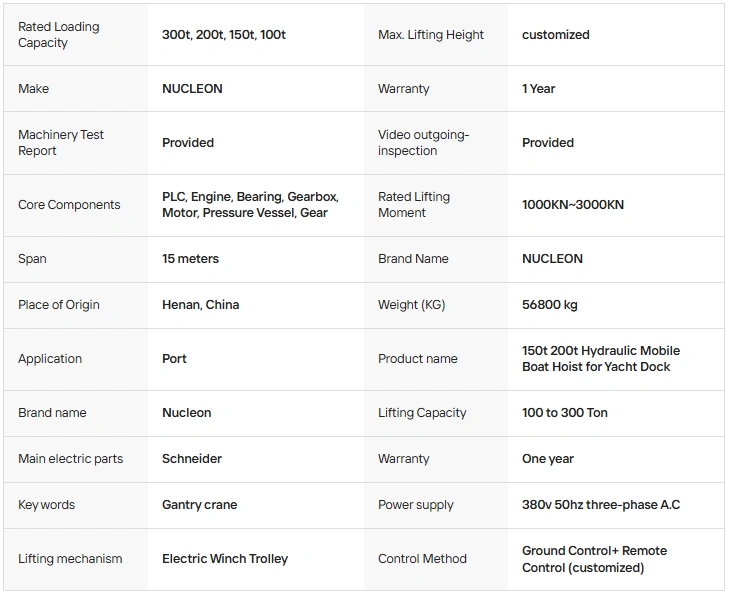Select the 300t, 200t, 150t, 100t value
Viewport: 729px width, 595px height.
pos(224,34)
